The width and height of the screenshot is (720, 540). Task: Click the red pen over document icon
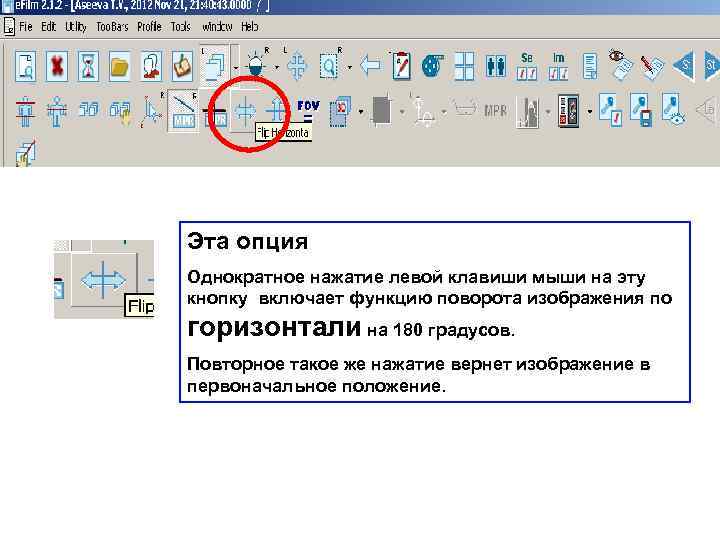(x=652, y=67)
